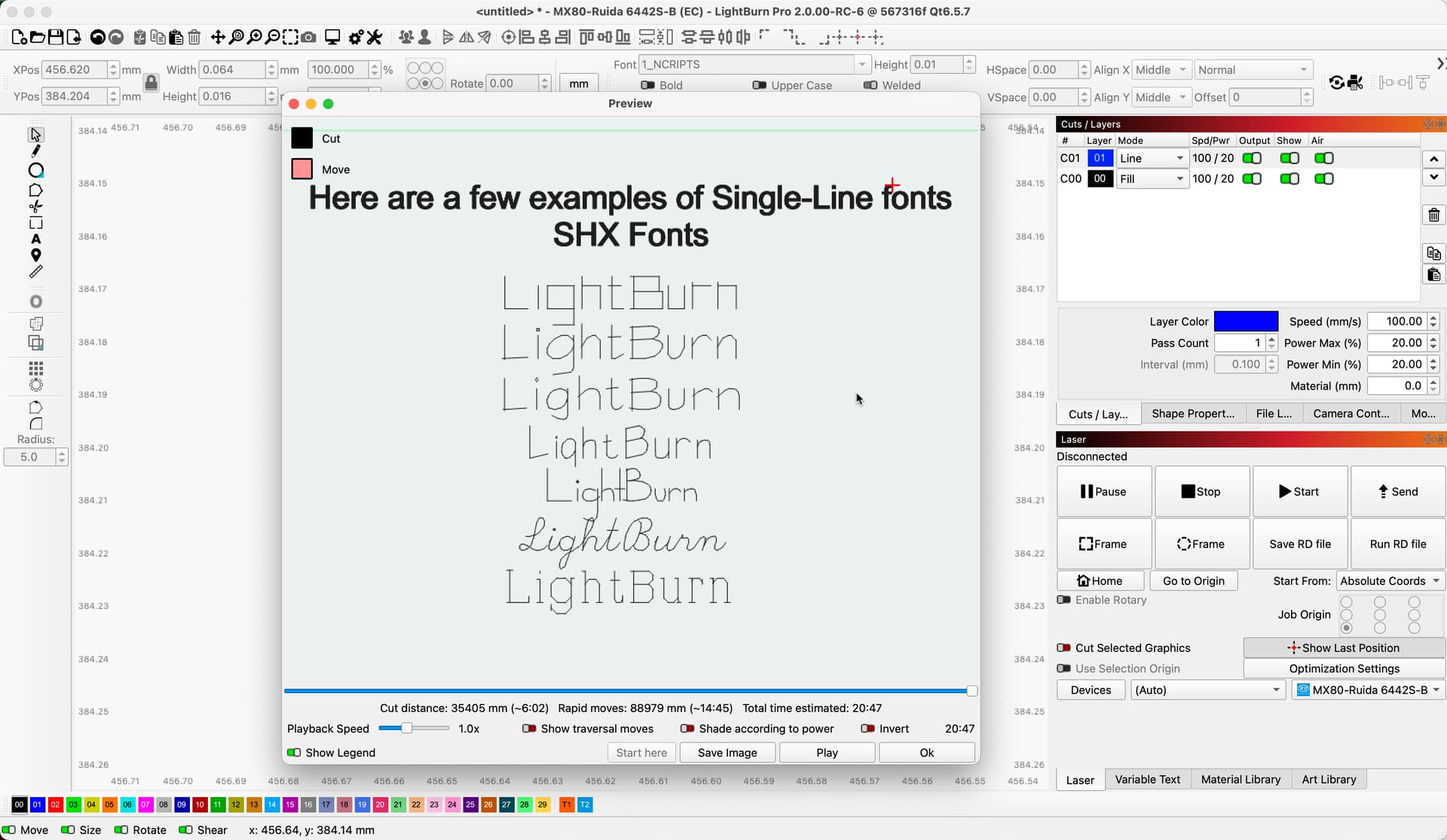Open Preview with the monitor icon

tap(332, 37)
